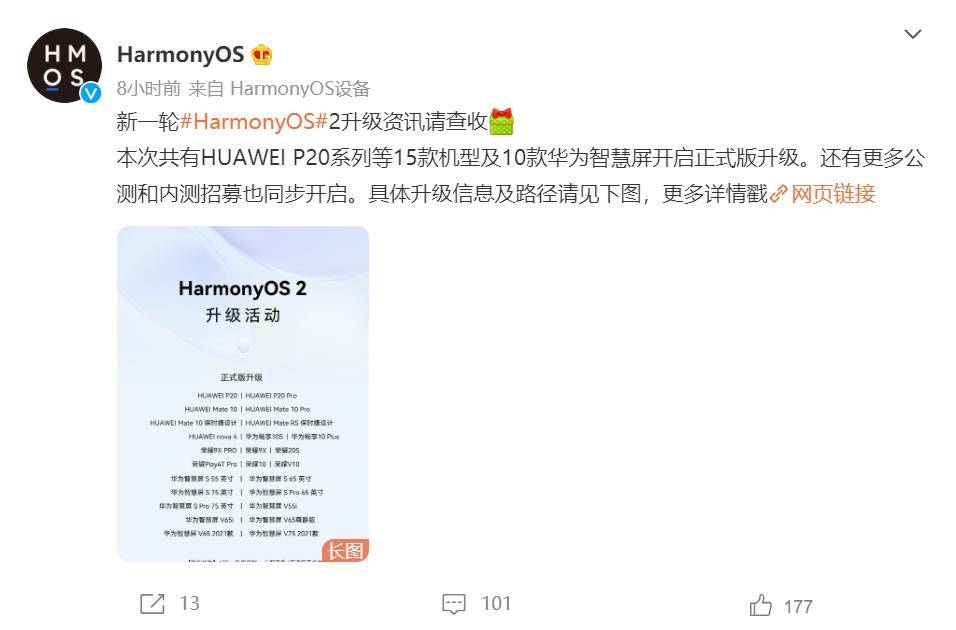Viewport: 956px width, 630px height.
Task: Click the post text about HUAWEI P20系列
Action: (x=521, y=176)
